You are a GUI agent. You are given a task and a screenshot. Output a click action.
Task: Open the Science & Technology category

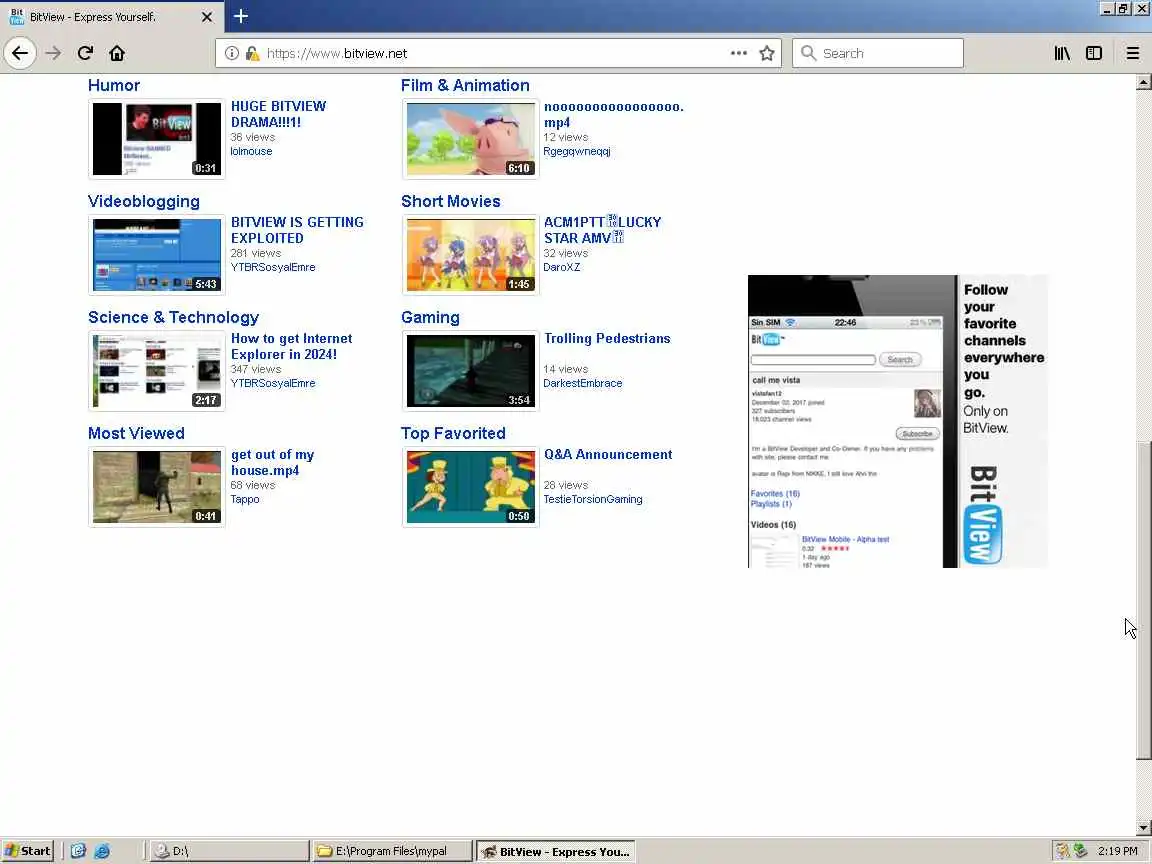[x=173, y=317]
